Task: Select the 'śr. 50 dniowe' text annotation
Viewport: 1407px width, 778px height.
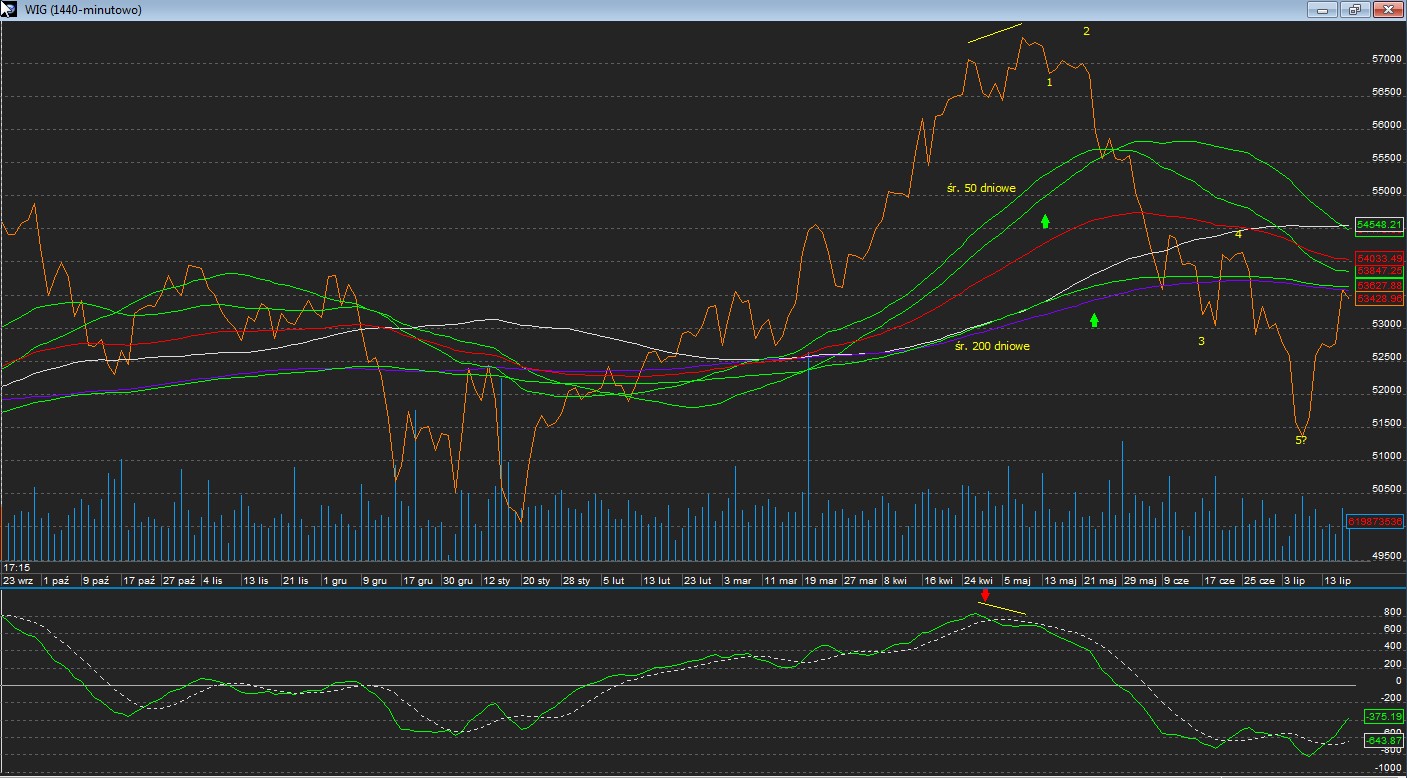Action: (979, 188)
